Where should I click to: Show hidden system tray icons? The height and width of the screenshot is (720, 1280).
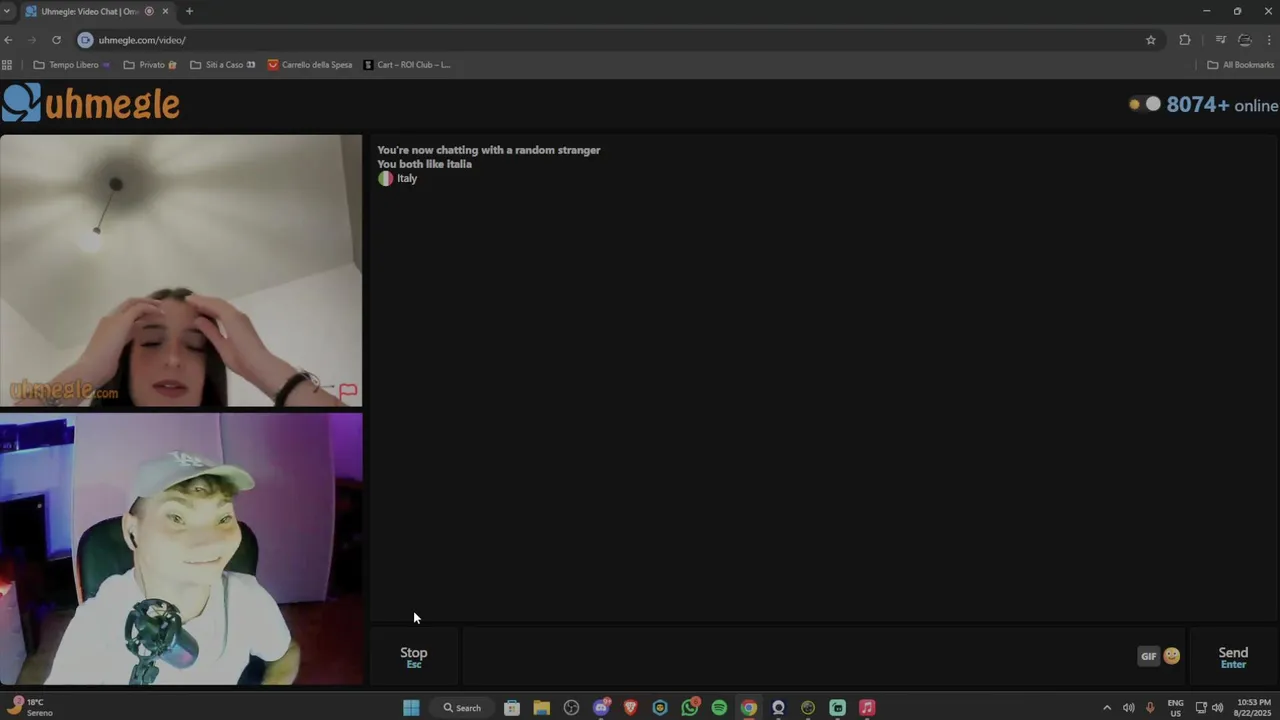coord(1106,708)
